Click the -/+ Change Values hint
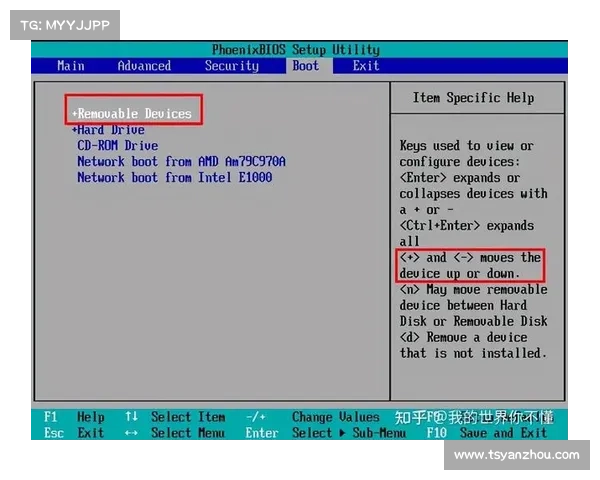The height and width of the screenshot is (480, 600). click(x=312, y=417)
